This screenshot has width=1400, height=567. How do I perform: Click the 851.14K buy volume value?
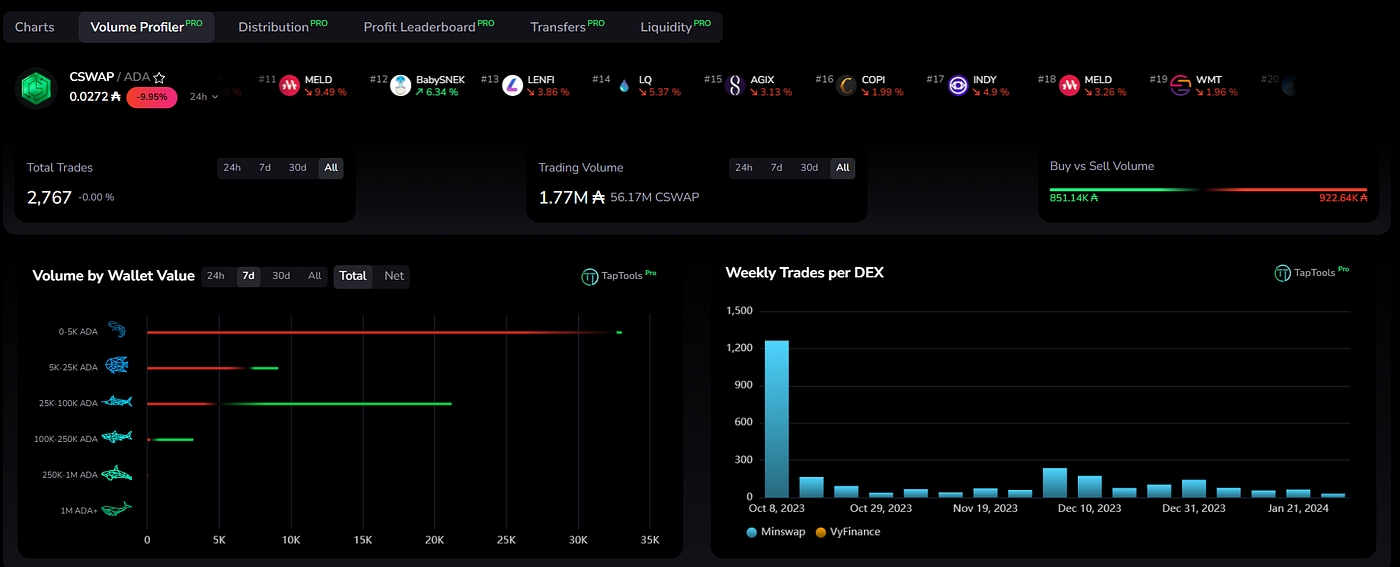[1074, 198]
